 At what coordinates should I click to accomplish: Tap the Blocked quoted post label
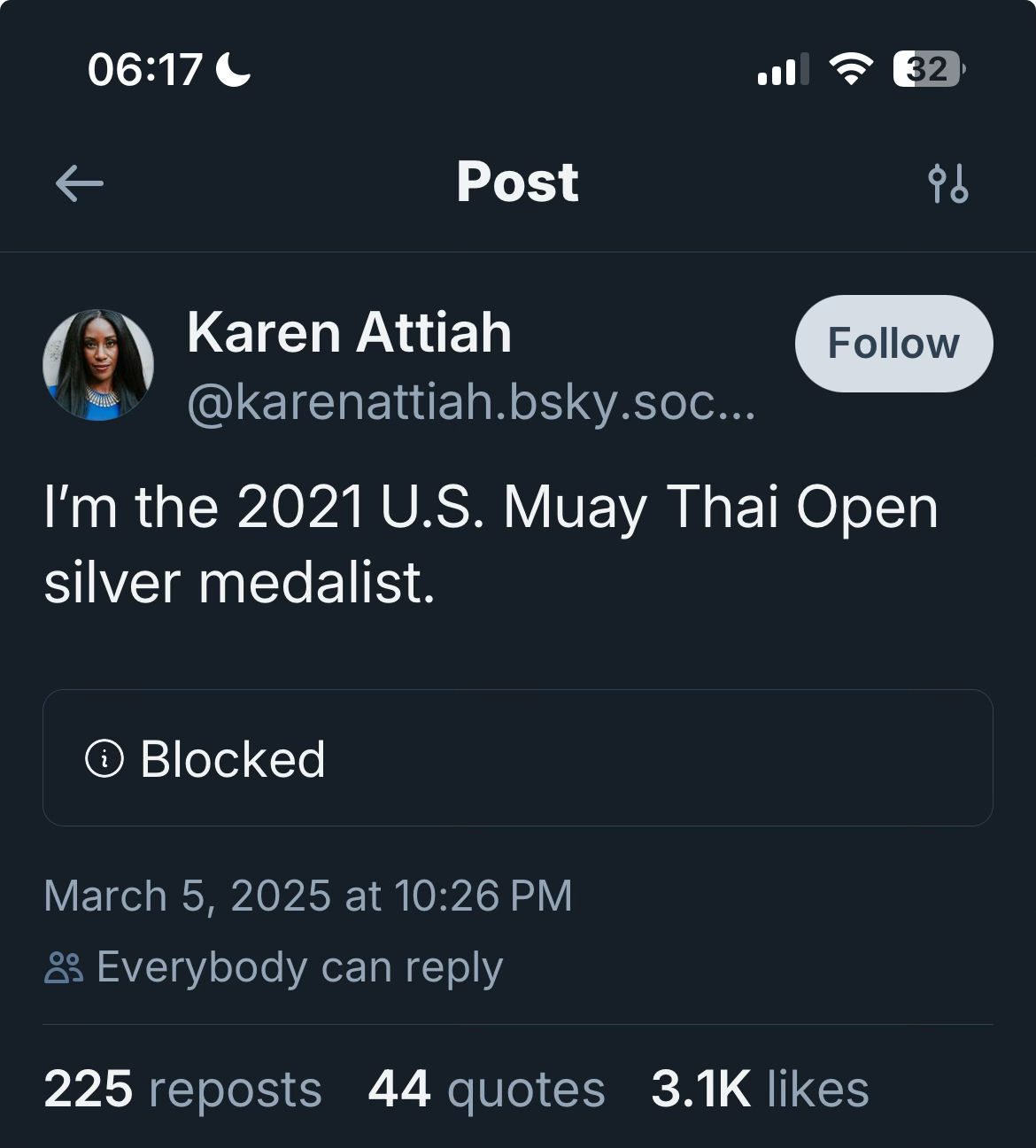(x=233, y=759)
